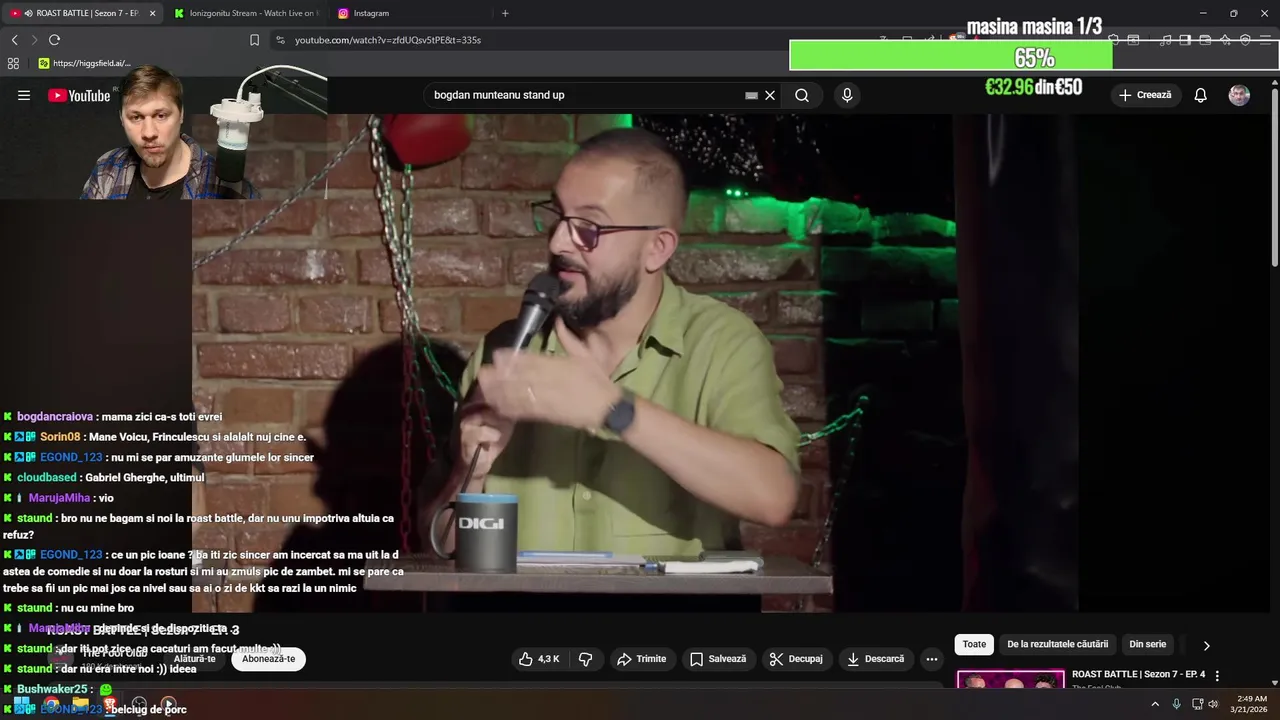The height and width of the screenshot is (720, 1280).
Task: Show more filter chips with right chevron
Action: 1206,645
